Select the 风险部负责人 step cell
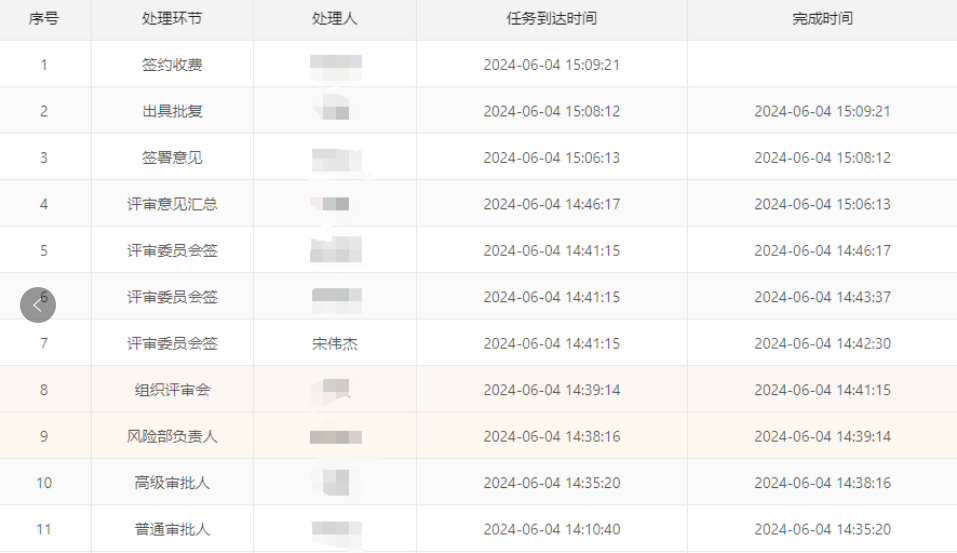This screenshot has height=553, width=957. pos(172,437)
